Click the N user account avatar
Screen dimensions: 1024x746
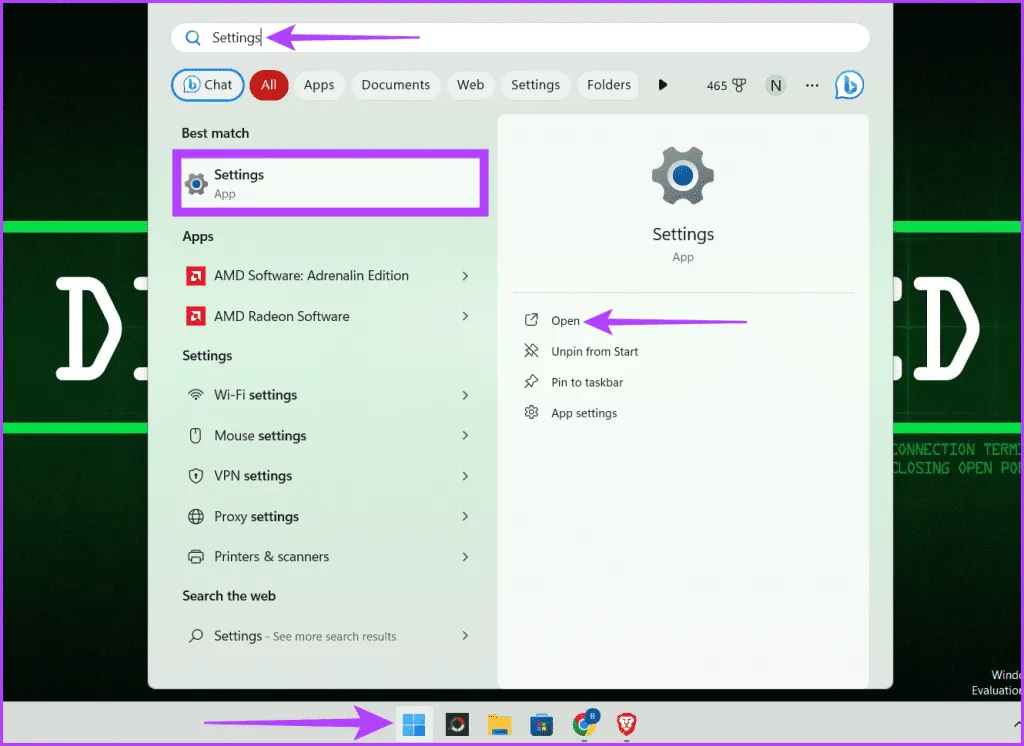click(775, 85)
